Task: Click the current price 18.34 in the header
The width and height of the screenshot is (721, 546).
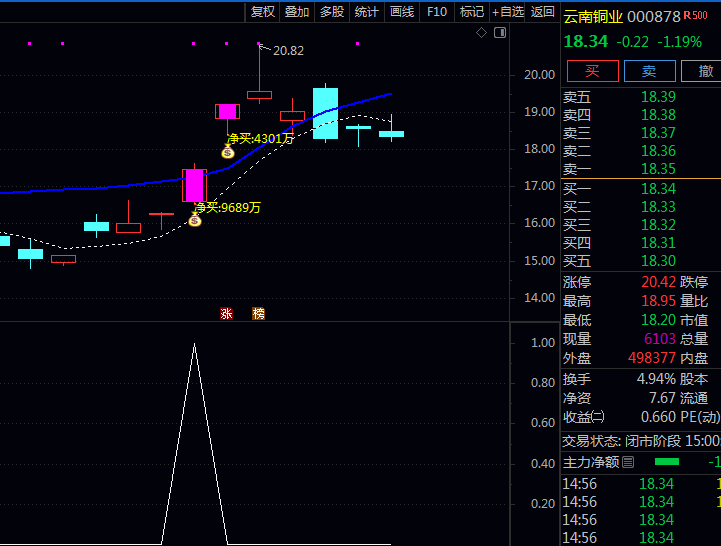Action: pos(586,41)
